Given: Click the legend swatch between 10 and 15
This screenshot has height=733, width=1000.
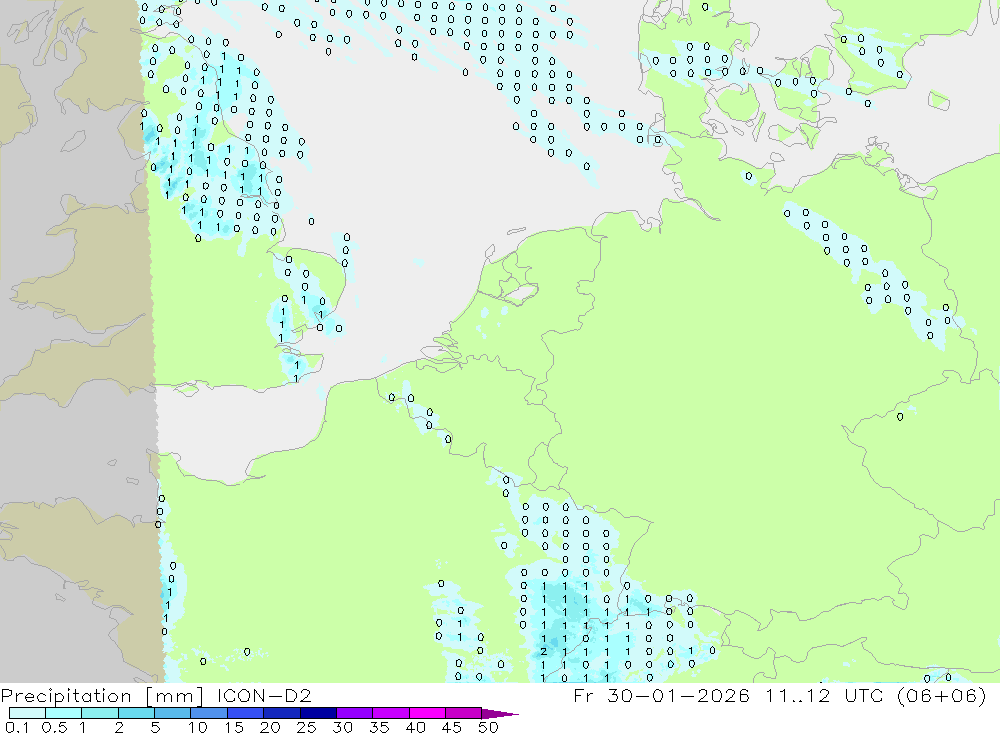Looking at the screenshot, I should [209, 713].
